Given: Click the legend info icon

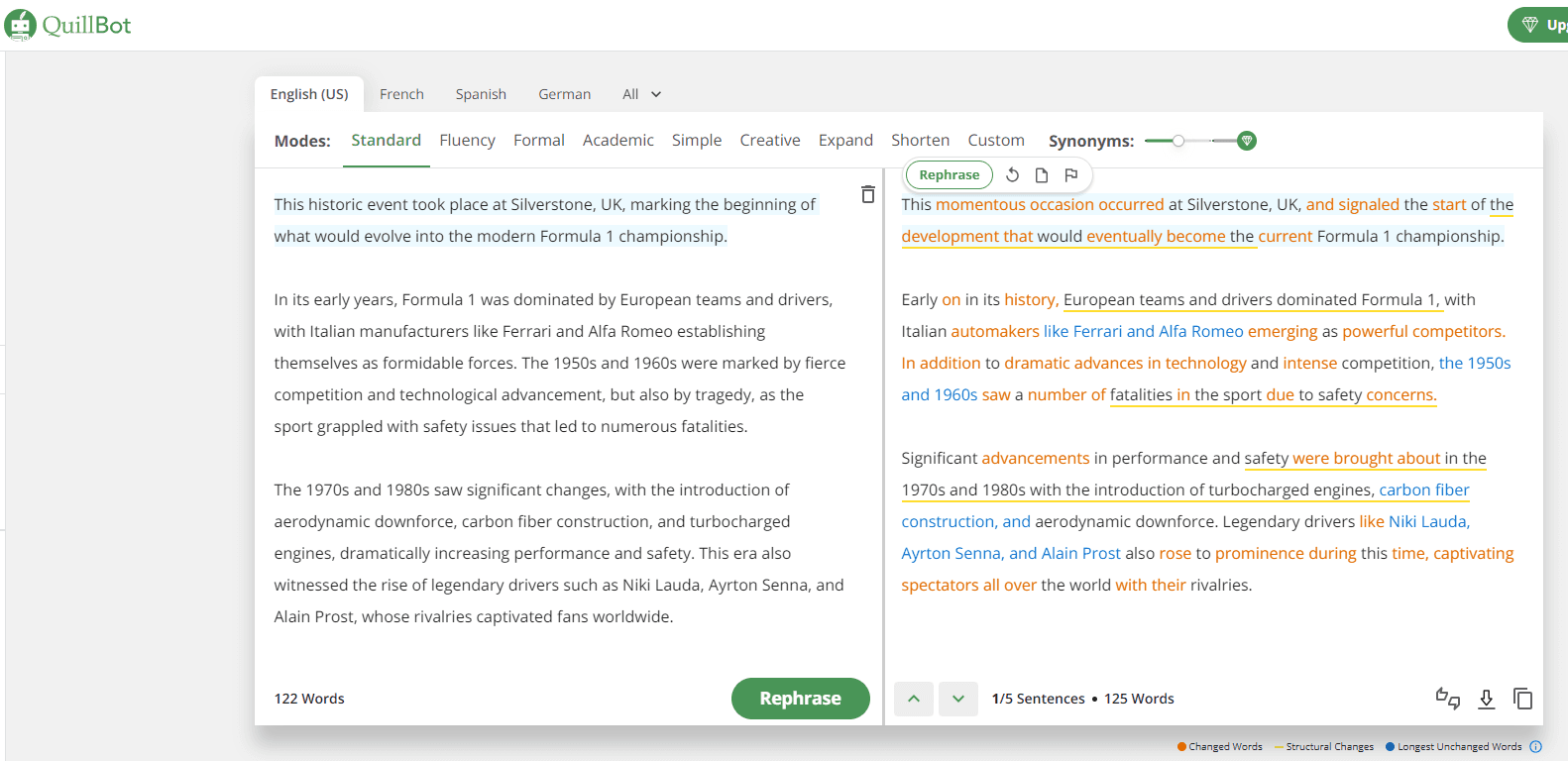Looking at the screenshot, I should point(1535,747).
